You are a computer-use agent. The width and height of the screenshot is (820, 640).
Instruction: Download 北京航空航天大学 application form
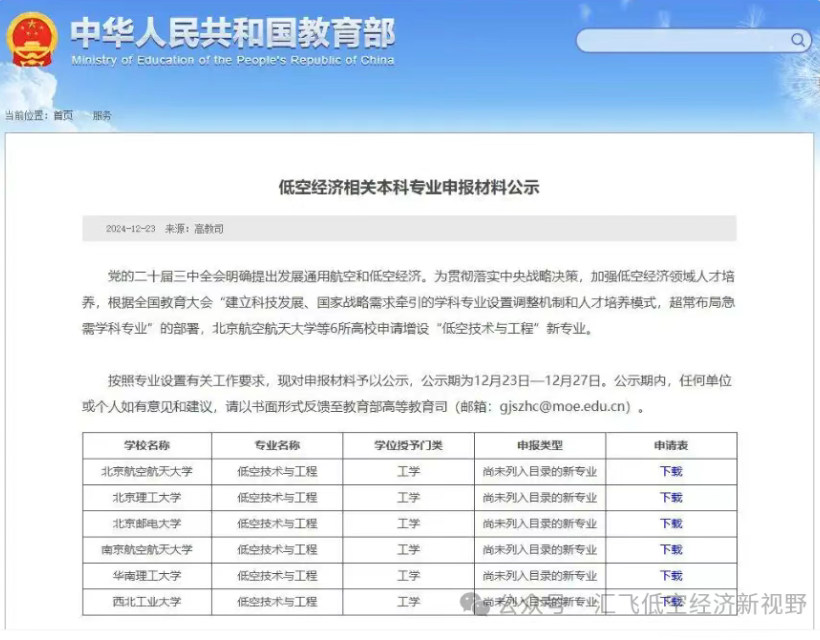(x=671, y=471)
